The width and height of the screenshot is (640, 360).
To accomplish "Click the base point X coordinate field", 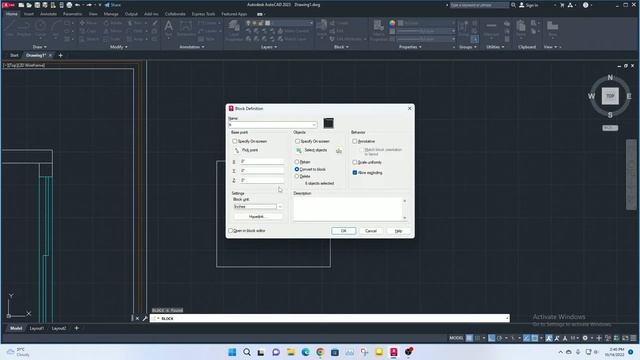I will pyautogui.click(x=262, y=162).
